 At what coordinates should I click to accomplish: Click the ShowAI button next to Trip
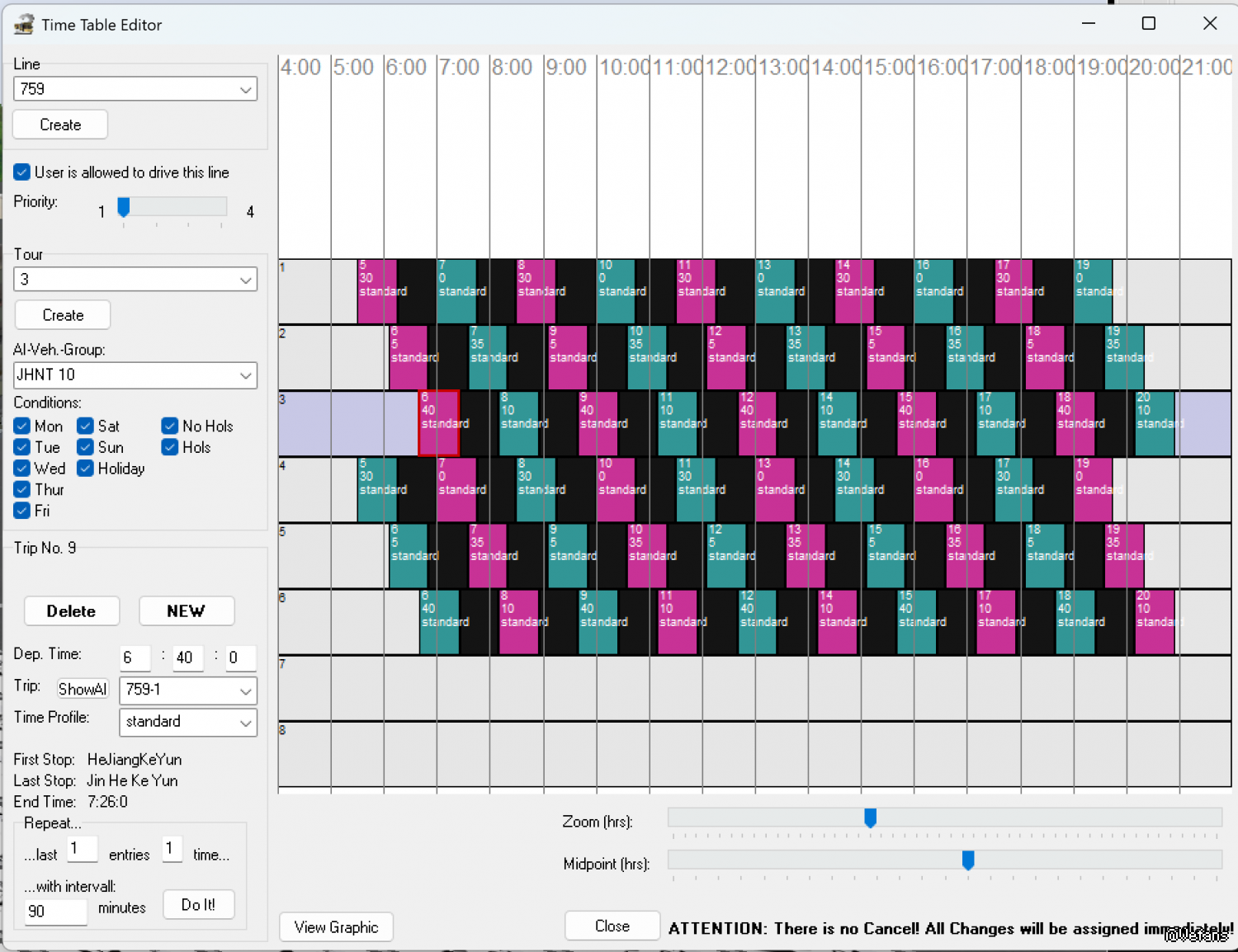tap(83, 689)
